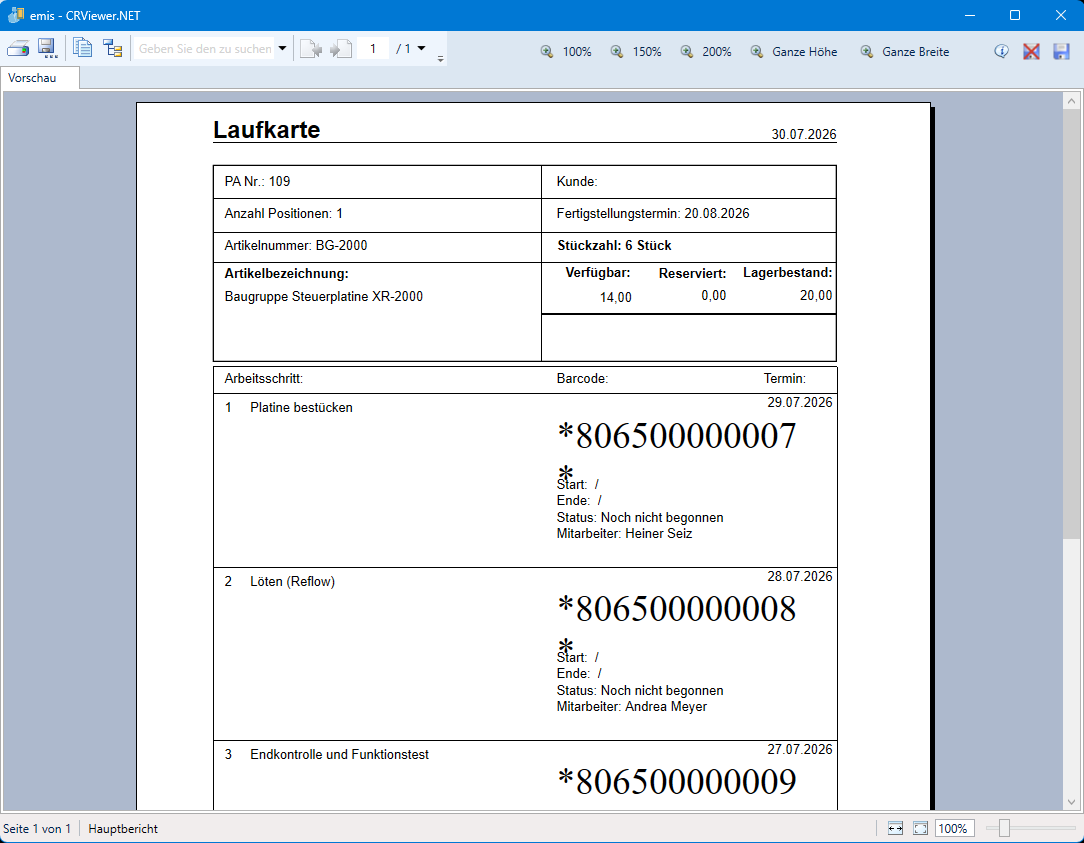
Task: Click the Verfügbar value 14,00
Action: [615, 297]
